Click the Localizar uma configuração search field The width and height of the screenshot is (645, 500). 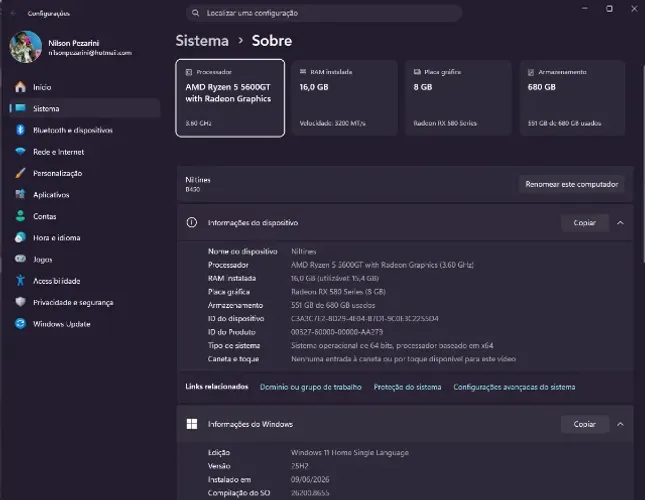tap(324, 13)
